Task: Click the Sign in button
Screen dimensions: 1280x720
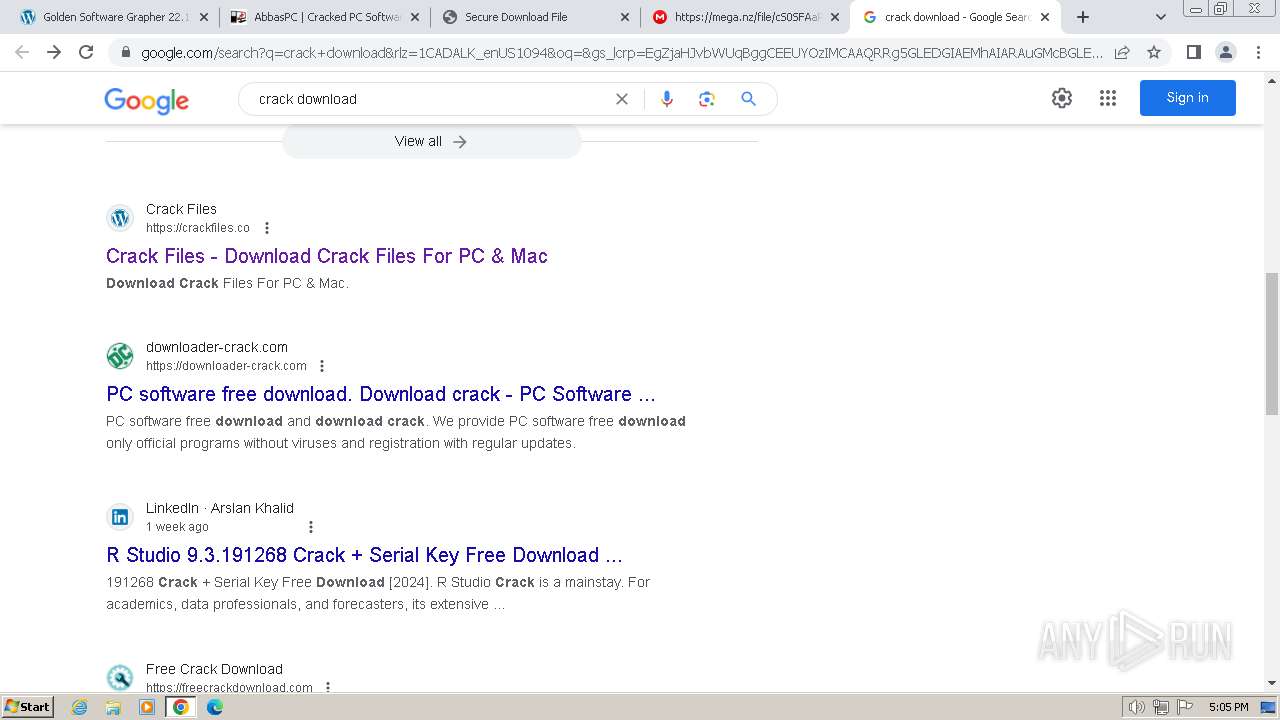Action: pyautogui.click(x=1187, y=98)
